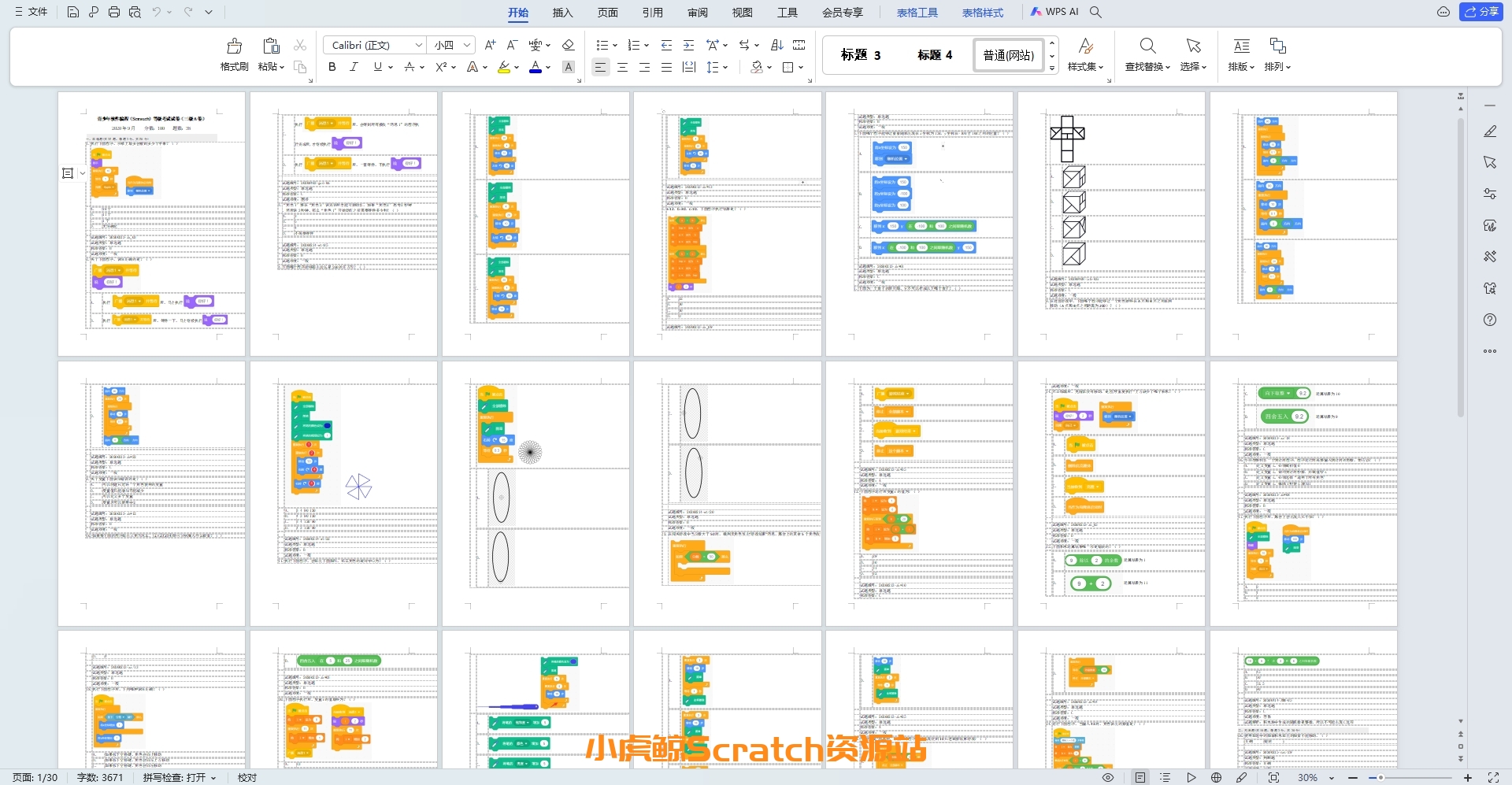
Task: Click the Styles set (样式集) icon
Action: (1086, 54)
